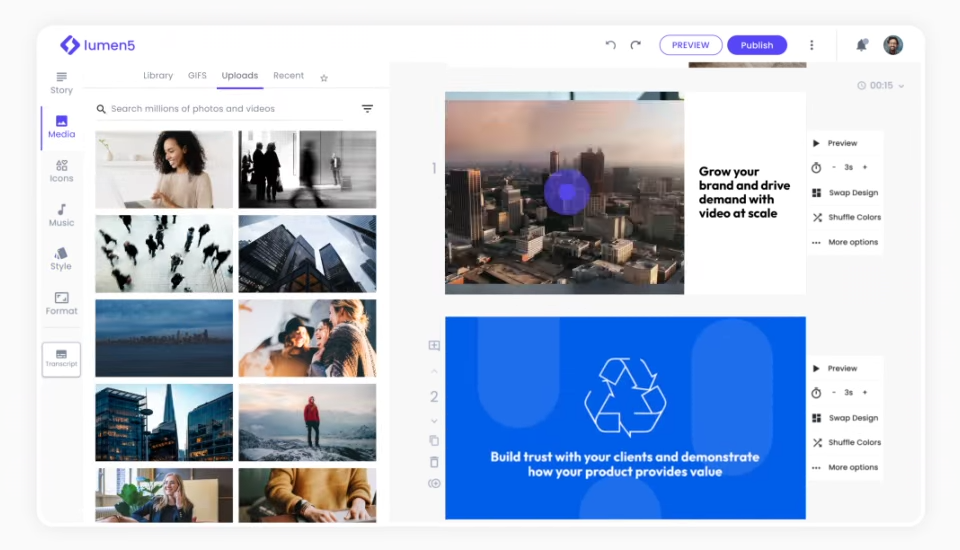Click the timer icon for scene 2
Viewport: 960px width, 550px height.
coord(816,393)
